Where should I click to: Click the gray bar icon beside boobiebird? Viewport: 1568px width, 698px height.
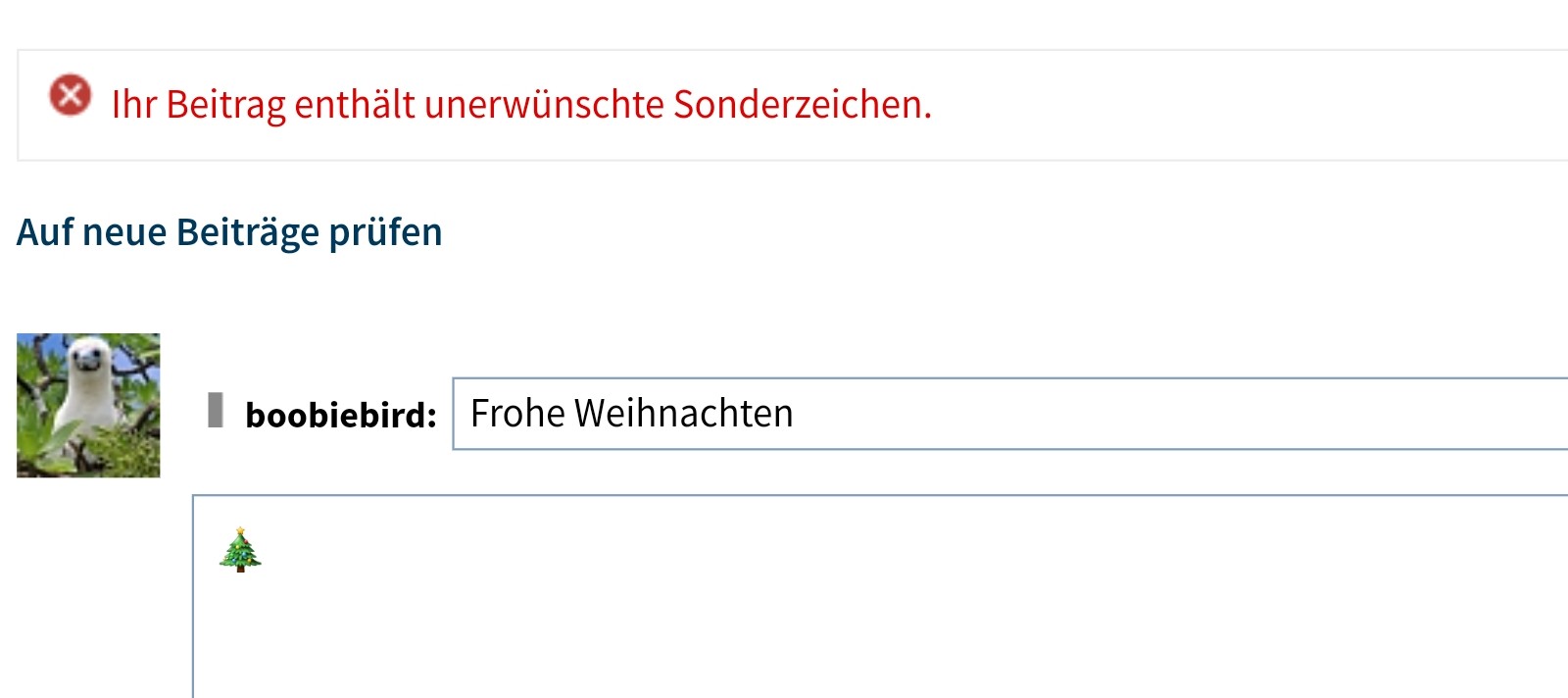(216, 410)
